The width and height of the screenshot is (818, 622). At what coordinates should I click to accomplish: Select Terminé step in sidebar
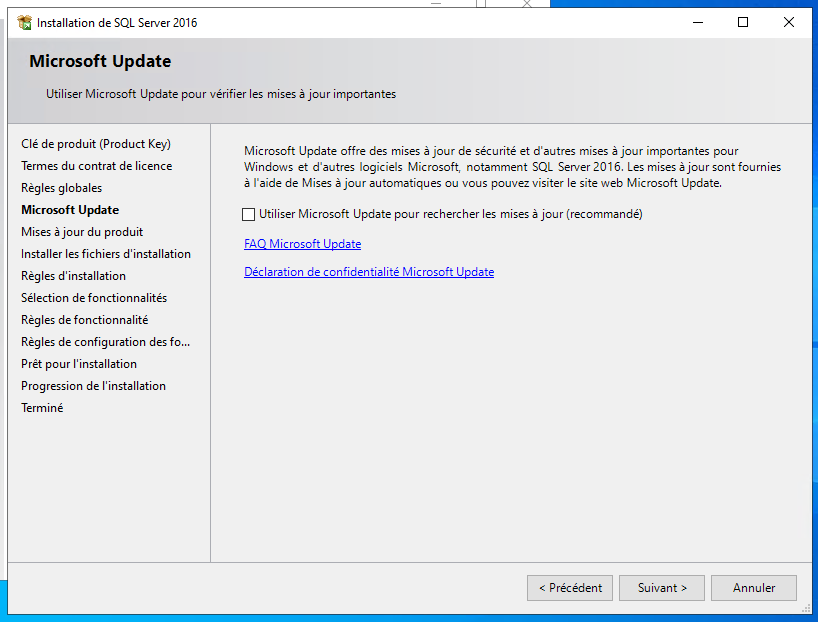pos(42,408)
